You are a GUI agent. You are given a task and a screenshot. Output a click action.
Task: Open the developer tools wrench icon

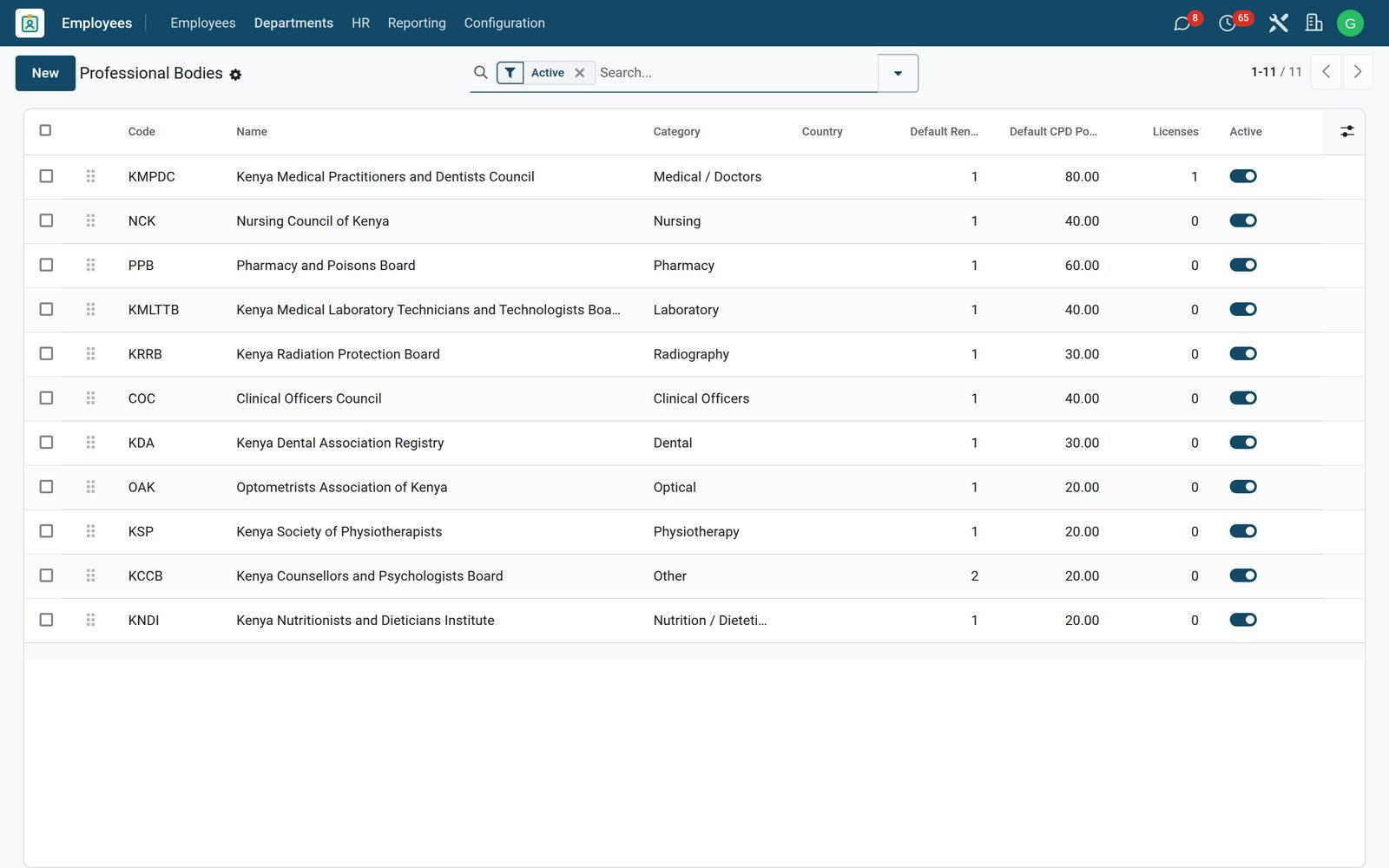click(1278, 23)
